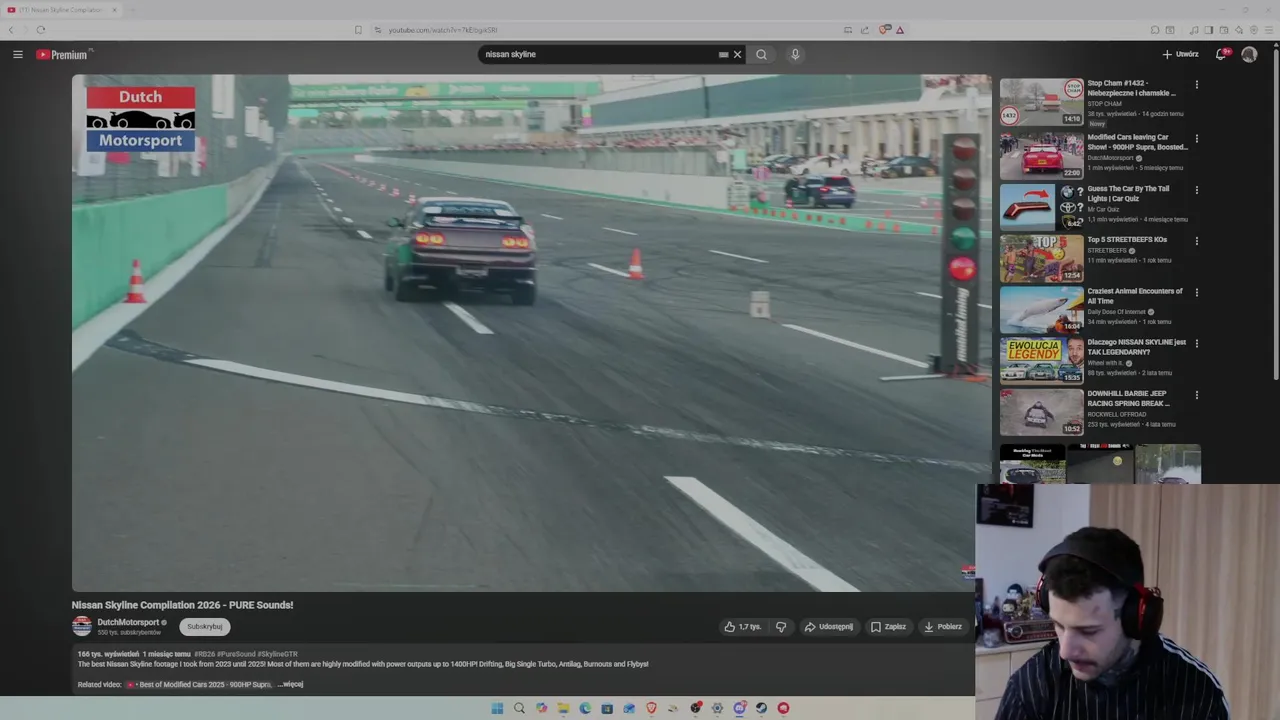Viewport: 1280px width, 720px height.
Task: Open a new browser tab plus button
Action: point(133,10)
